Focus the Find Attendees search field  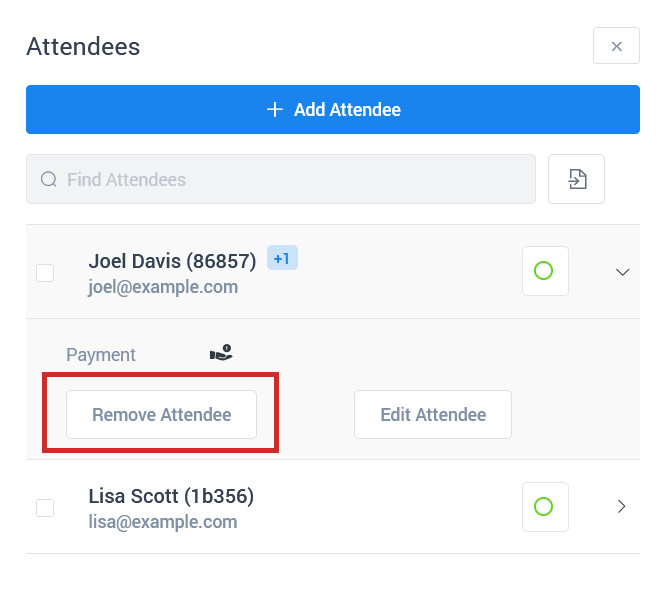281,179
